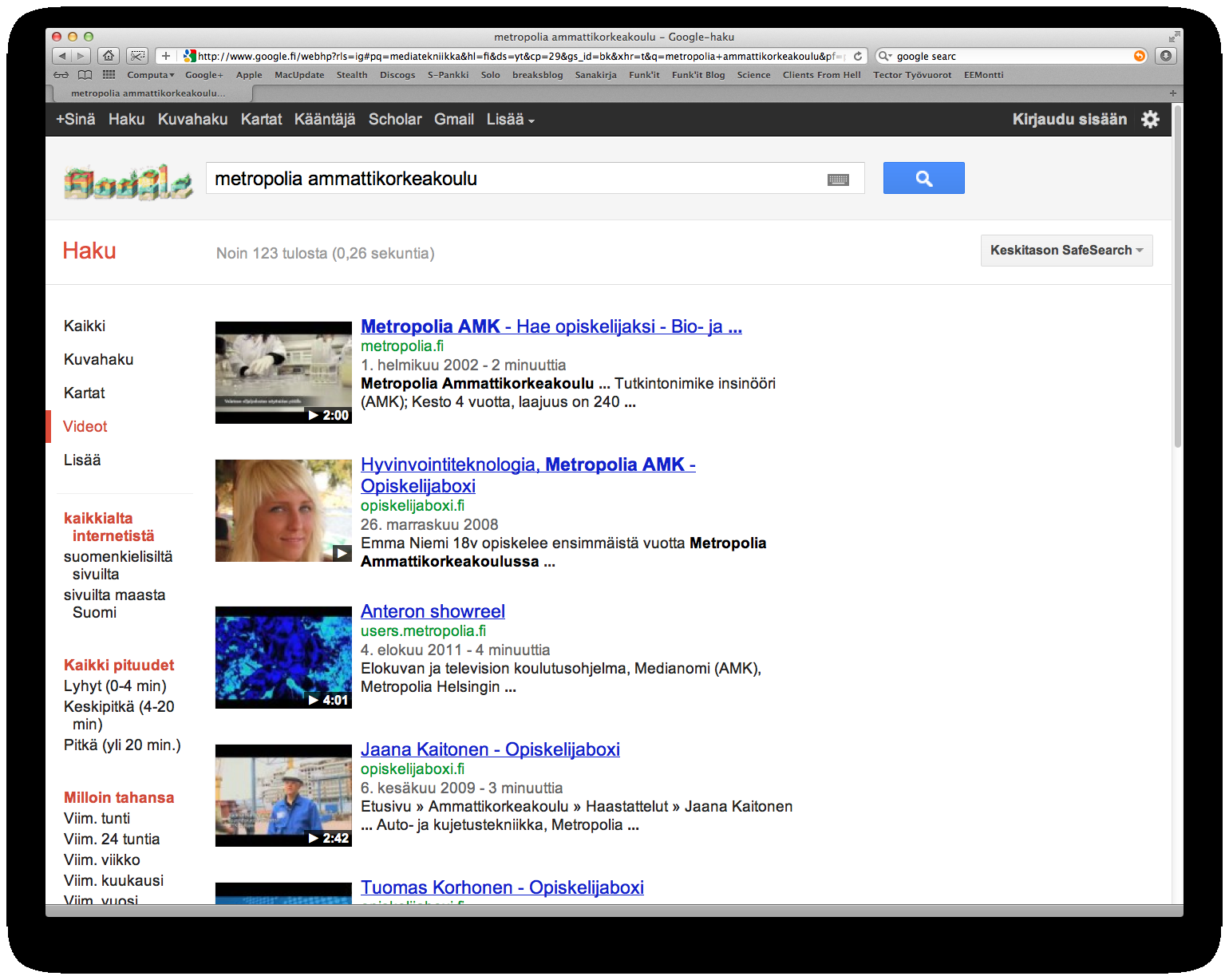Viewport: 1229px width, 980px height.
Task: Filter by Keskipitkä (4-20 min) duration
Action: 119,715
